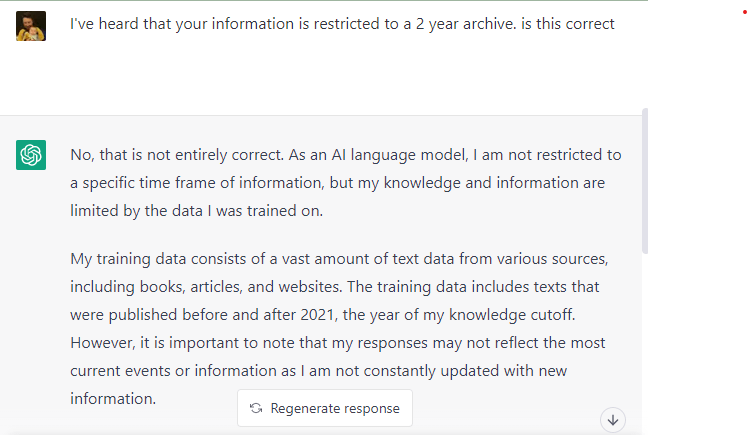The height and width of the screenshot is (435, 748).
Task: Click the line starting "No, that is not entirely correct"
Action: 346,155
